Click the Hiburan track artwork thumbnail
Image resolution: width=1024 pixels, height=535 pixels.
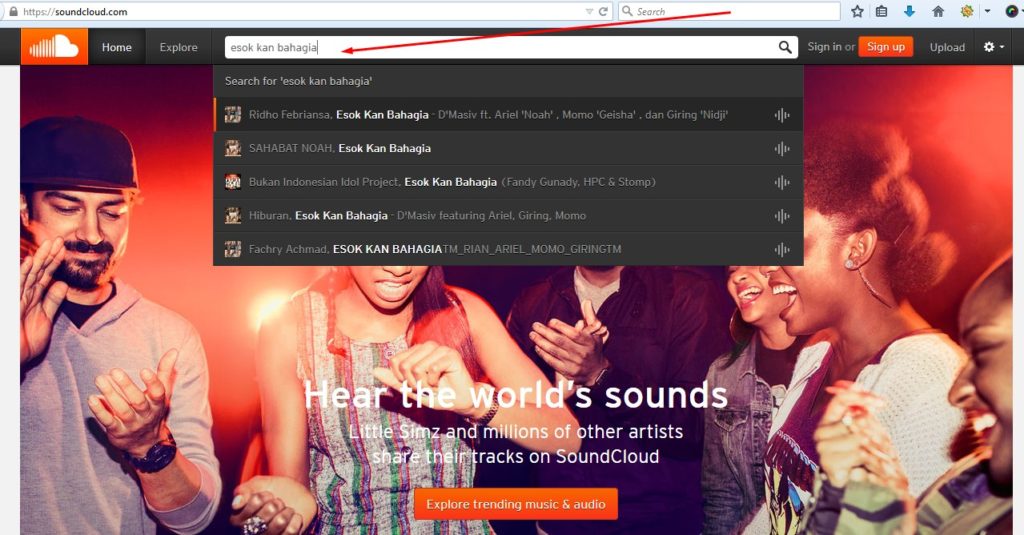(232, 216)
